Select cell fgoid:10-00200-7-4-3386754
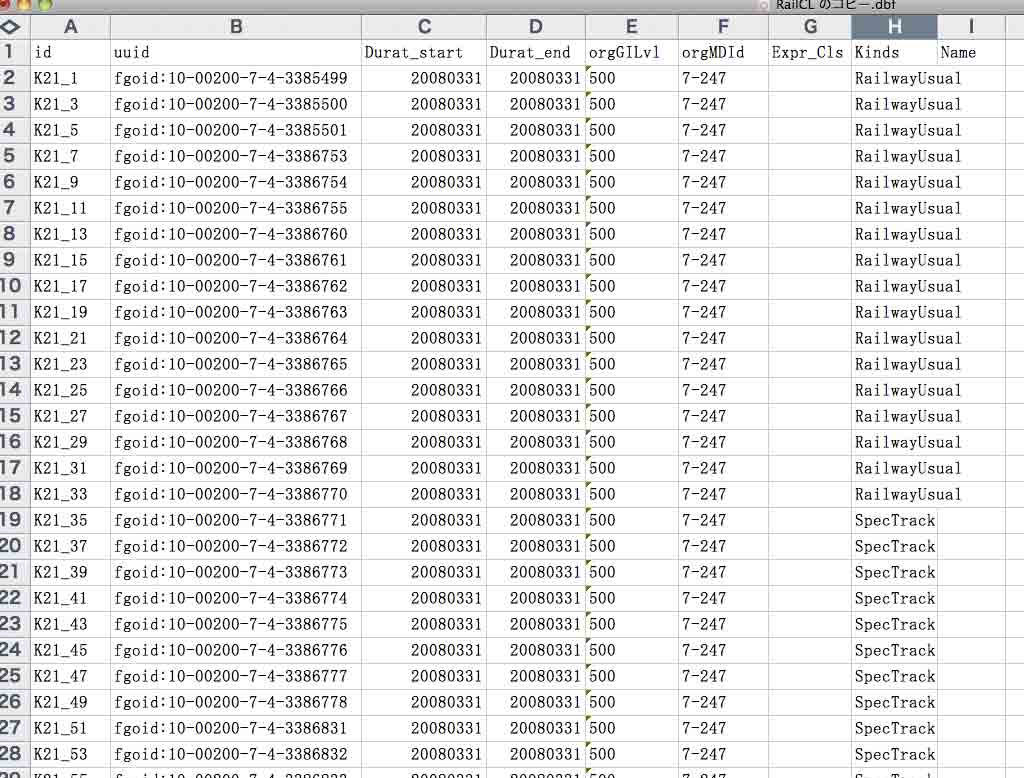Viewport: 1024px width, 778px height. (x=236, y=182)
